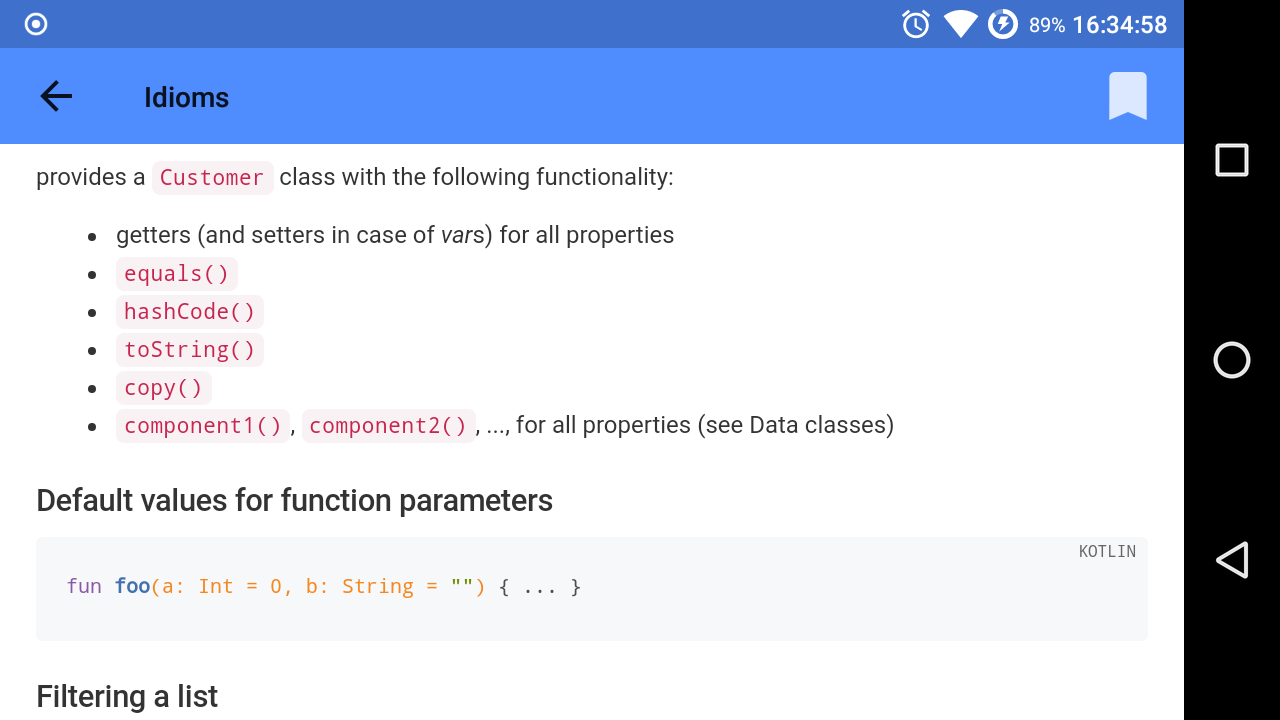
Task: Tap the component2() code item
Action: click(388, 426)
